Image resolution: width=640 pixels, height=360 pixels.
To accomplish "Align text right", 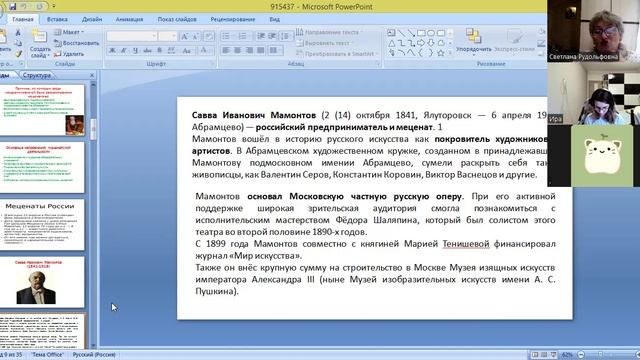I will 249,51.
